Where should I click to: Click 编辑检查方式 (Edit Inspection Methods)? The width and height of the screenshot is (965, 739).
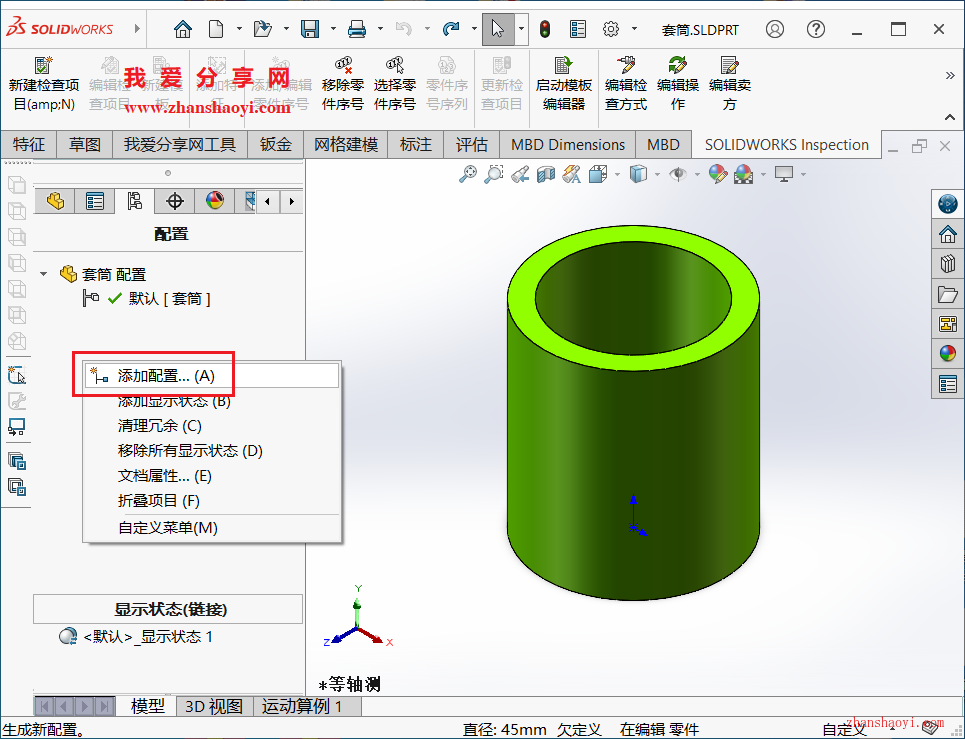tap(626, 84)
